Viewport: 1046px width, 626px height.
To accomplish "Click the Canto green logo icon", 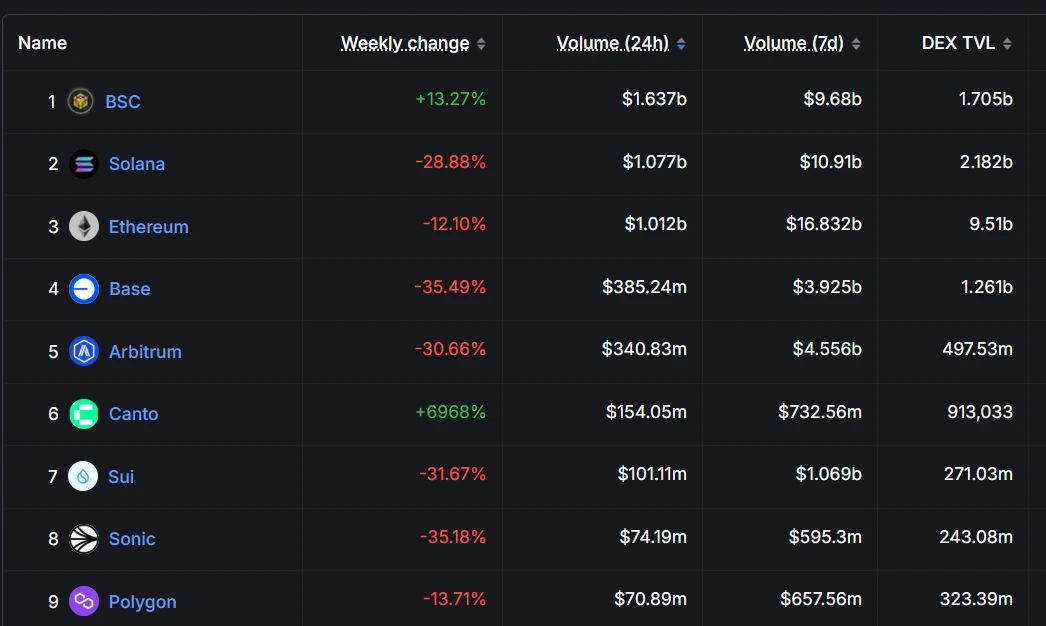I will coord(84,414).
